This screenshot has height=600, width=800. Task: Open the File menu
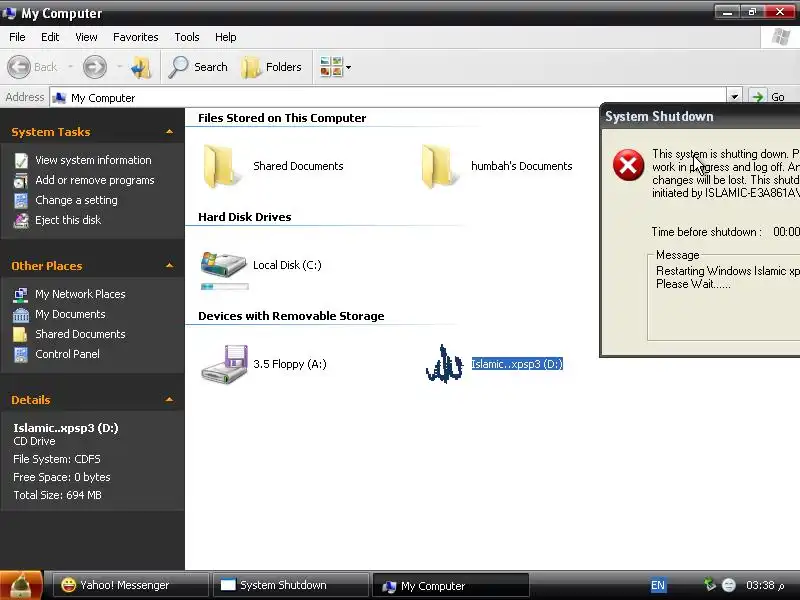tap(17, 37)
